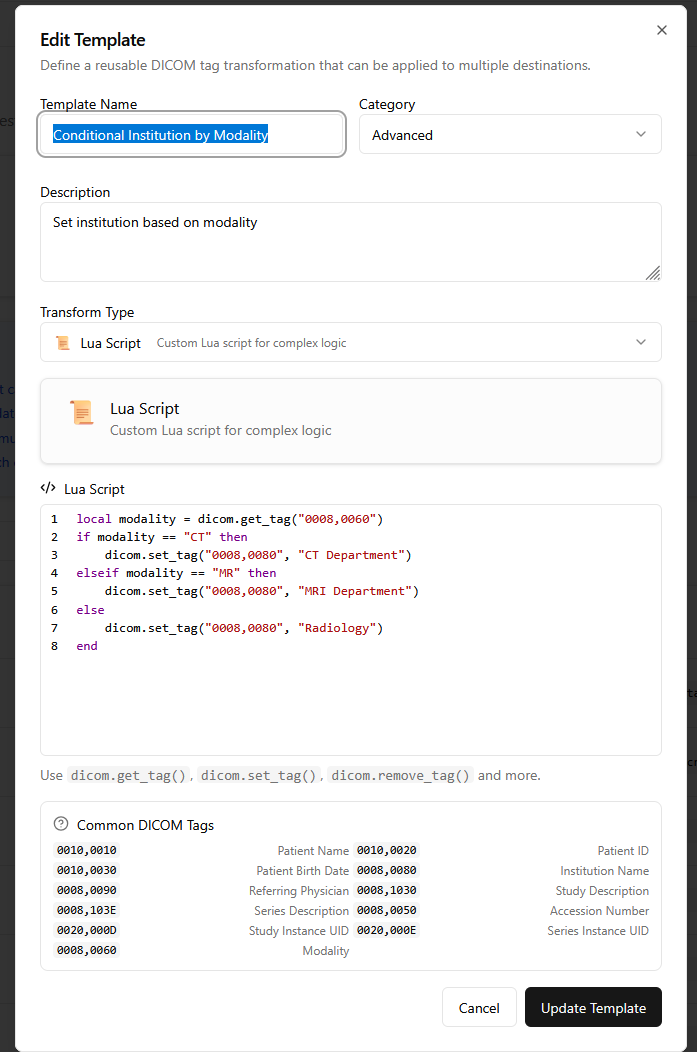Screen dimensions: 697x1052
Task: Click the code brackets icon beside Lua Script
Action: 48,489
